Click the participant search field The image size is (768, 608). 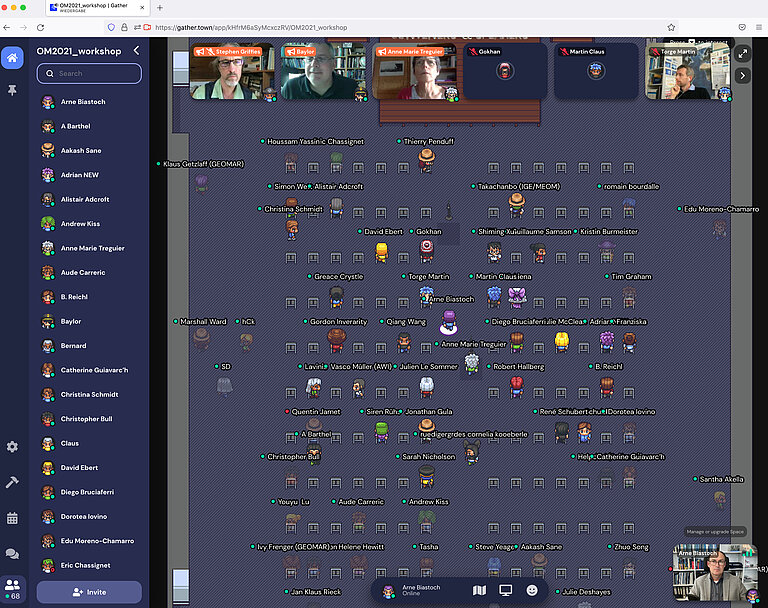pos(89,73)
